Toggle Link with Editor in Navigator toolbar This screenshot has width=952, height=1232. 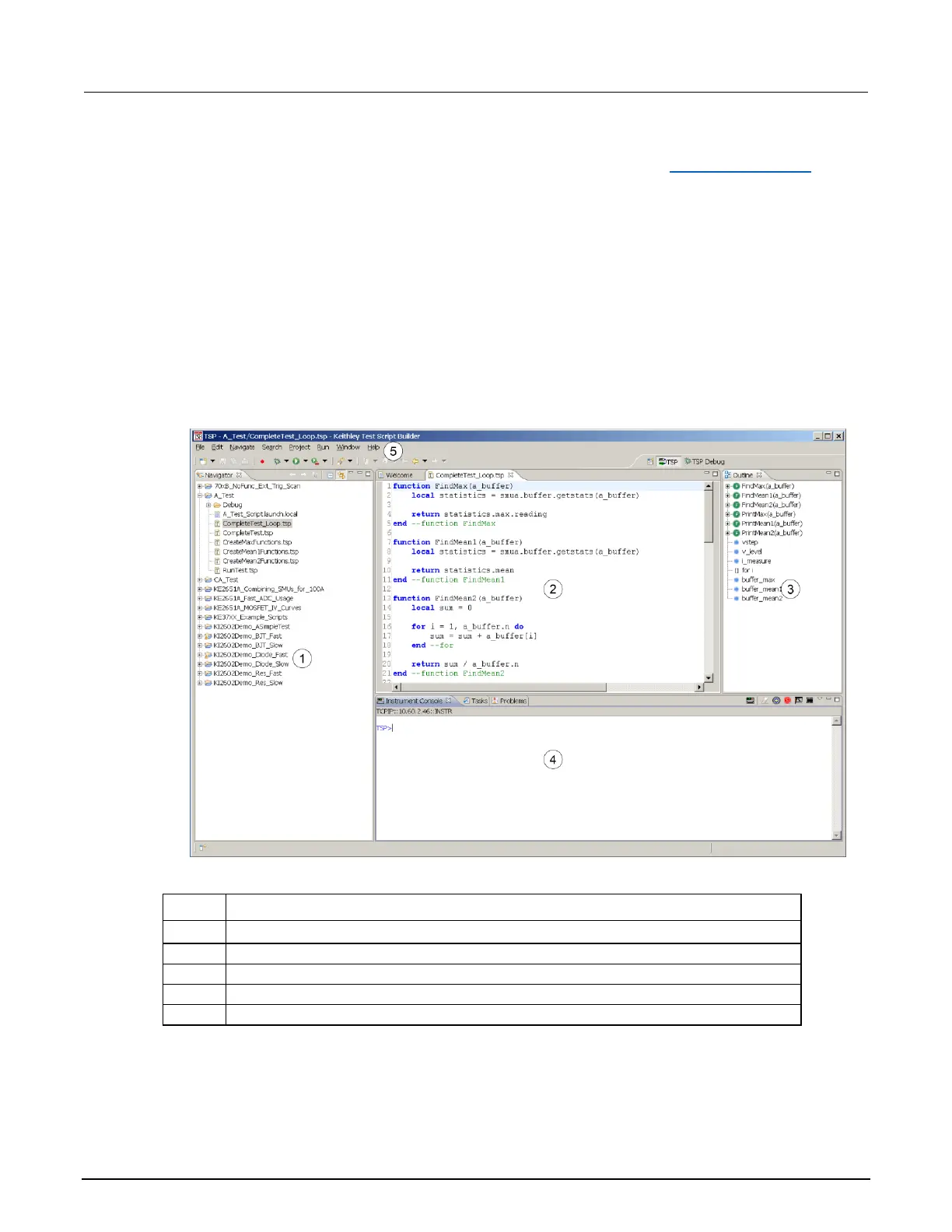[x=341, y=475]
